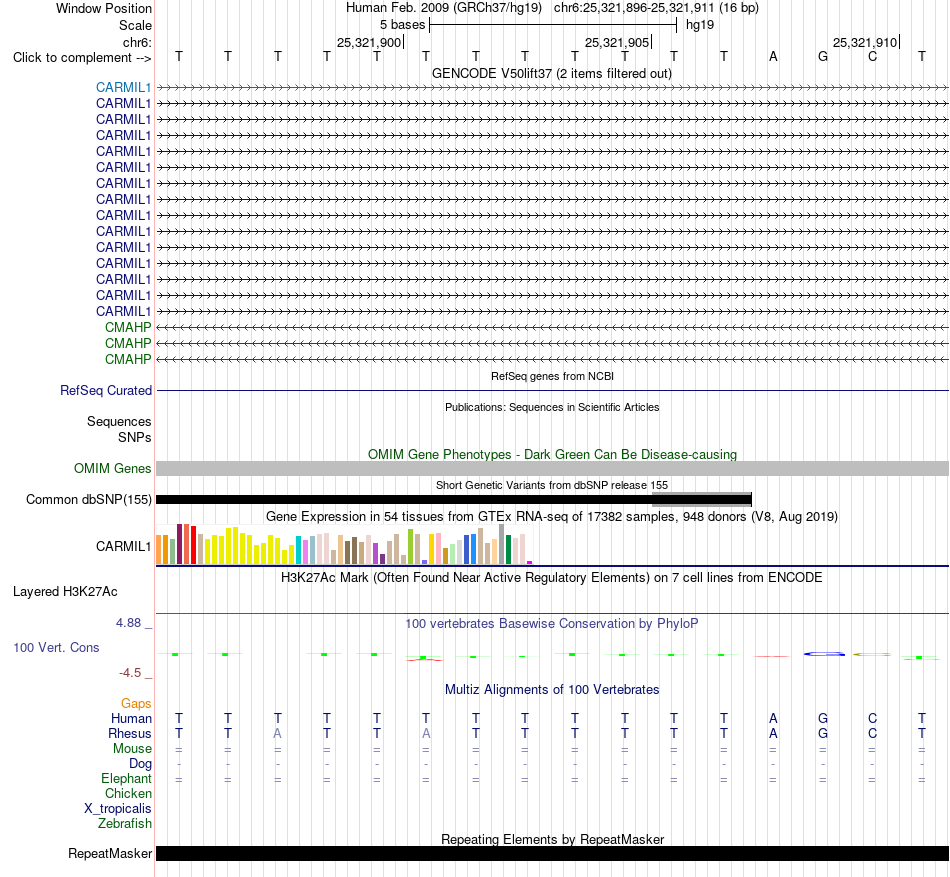This screenshot has height=877, width=950.
Task: Select the long black dbSNP variant bar
Action: [454, 500]
